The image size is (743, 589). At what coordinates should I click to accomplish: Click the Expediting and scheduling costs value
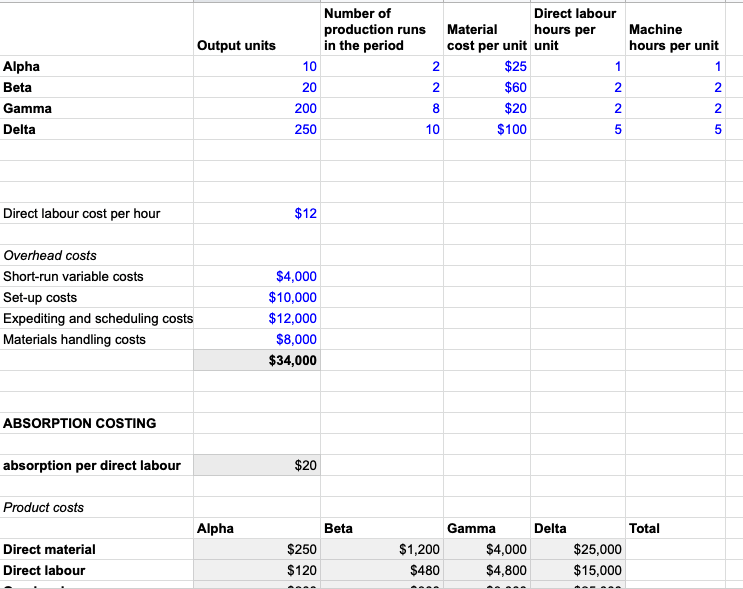click(257, 318)
